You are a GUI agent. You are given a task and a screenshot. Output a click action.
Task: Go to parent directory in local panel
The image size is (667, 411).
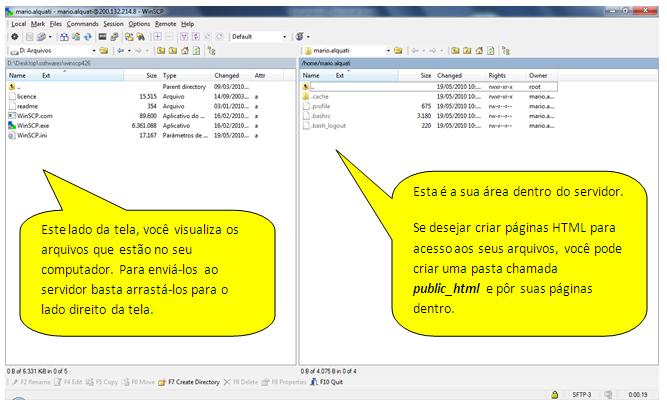(x=161, y=51)
